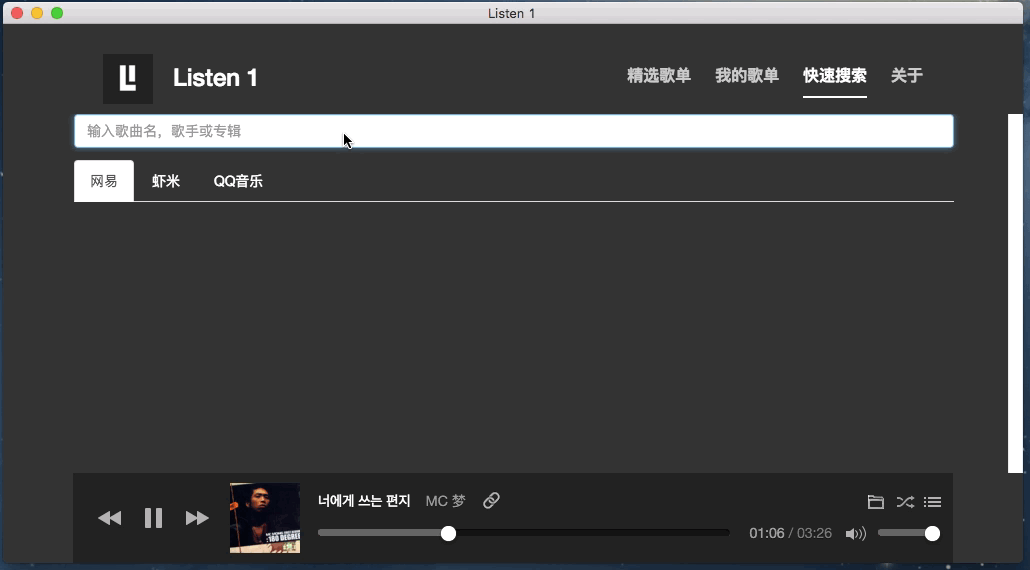Click the song progress slider handle
1030x570 pixels.
(448, 533)
